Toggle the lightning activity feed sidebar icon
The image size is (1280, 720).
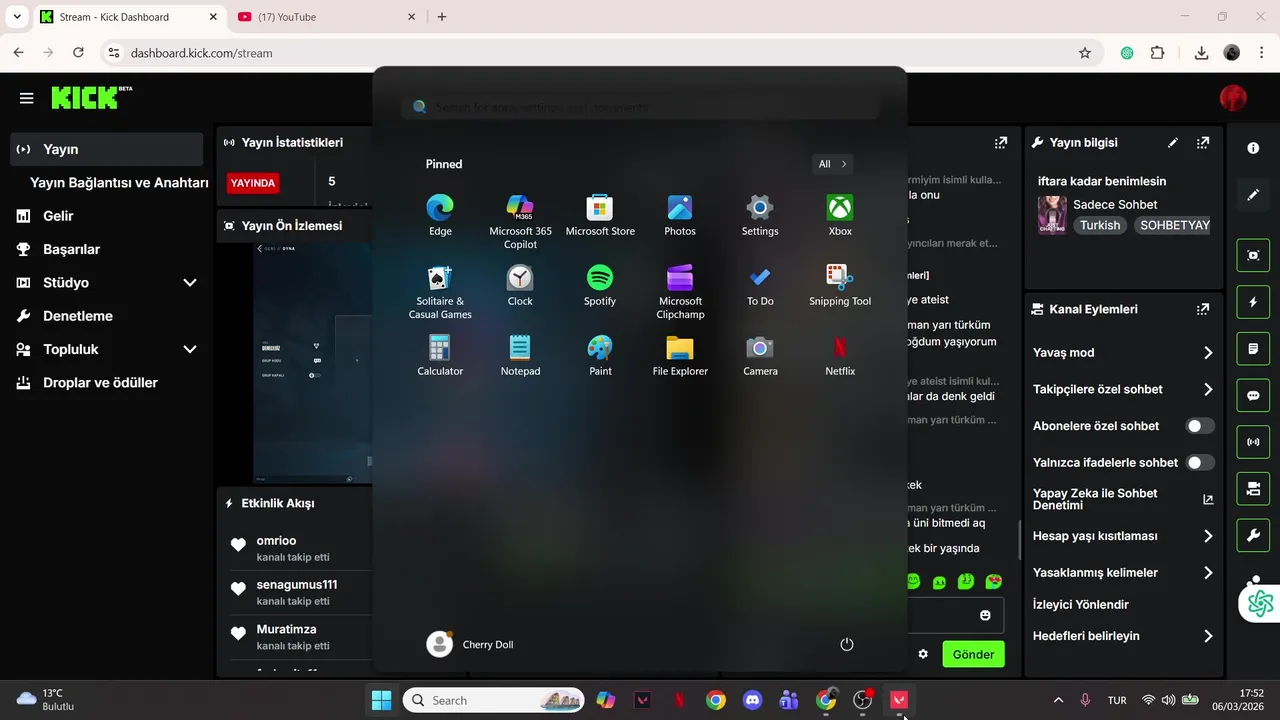coord(1253,302)
